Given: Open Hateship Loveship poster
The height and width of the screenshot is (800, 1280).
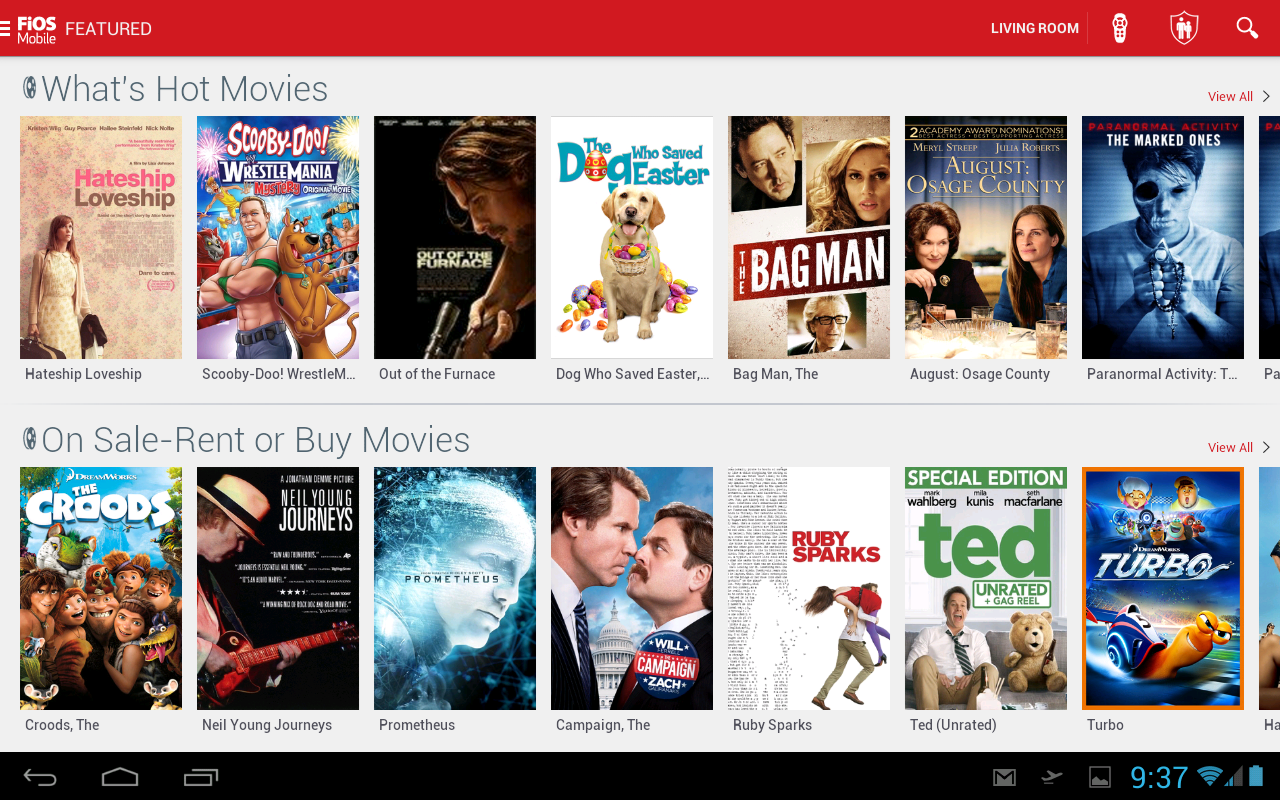Looking at the screenshot, I should pos(101,237).
